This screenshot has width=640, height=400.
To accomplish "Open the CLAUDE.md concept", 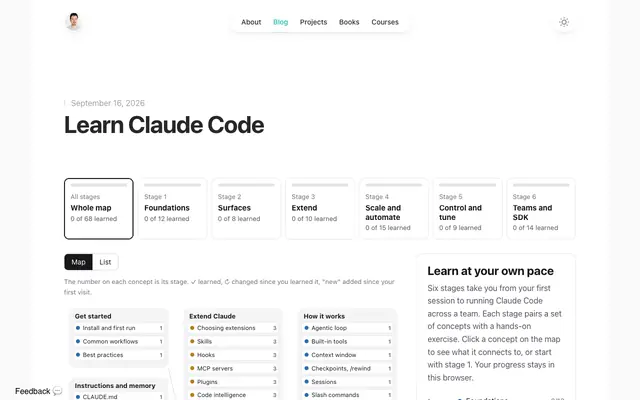I will (x=119, y=396).
